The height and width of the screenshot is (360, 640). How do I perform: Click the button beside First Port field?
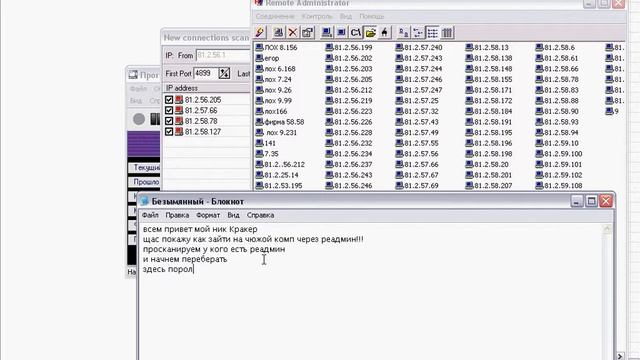click(224, 73)
